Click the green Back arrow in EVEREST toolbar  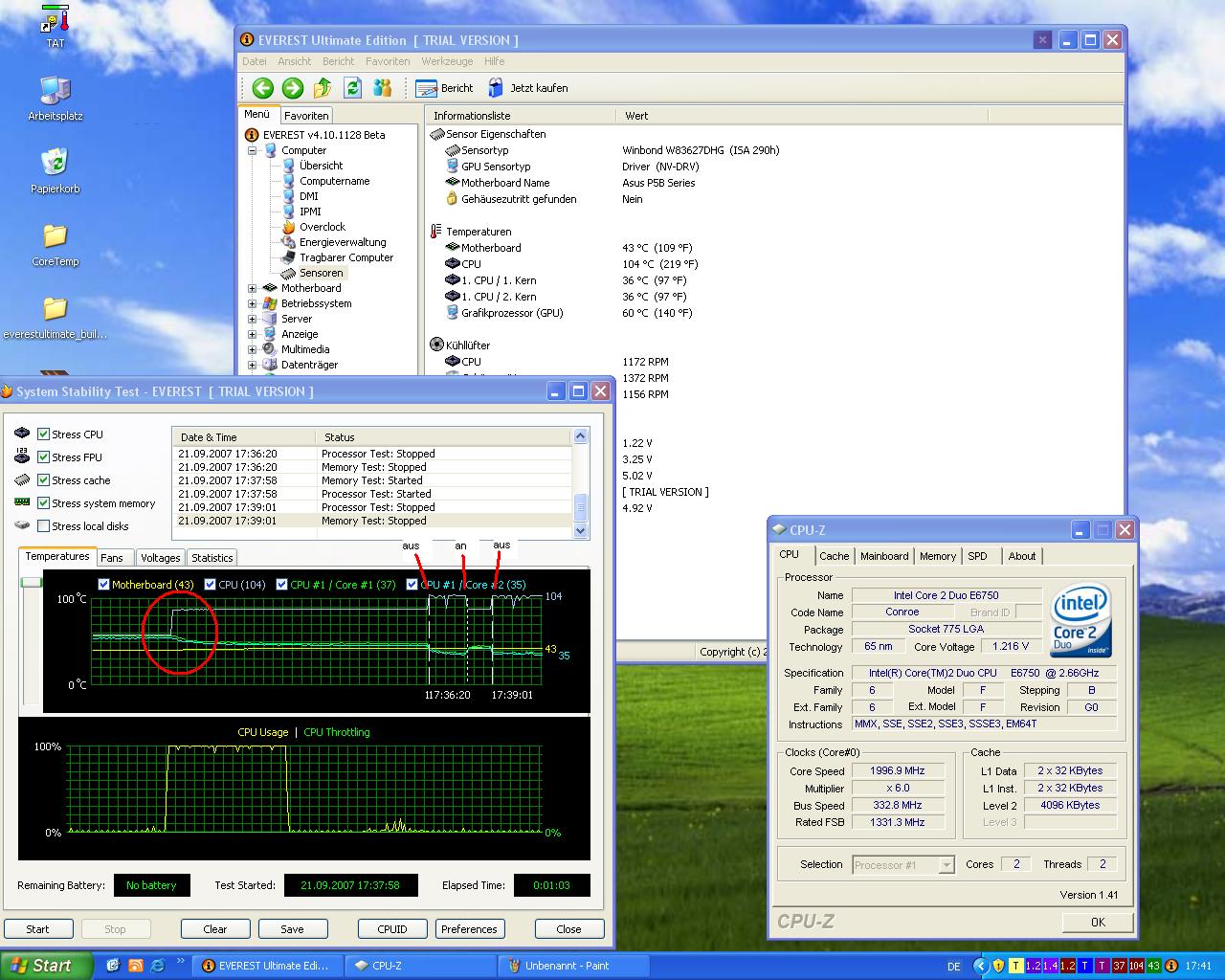click(x=262, y=88)
